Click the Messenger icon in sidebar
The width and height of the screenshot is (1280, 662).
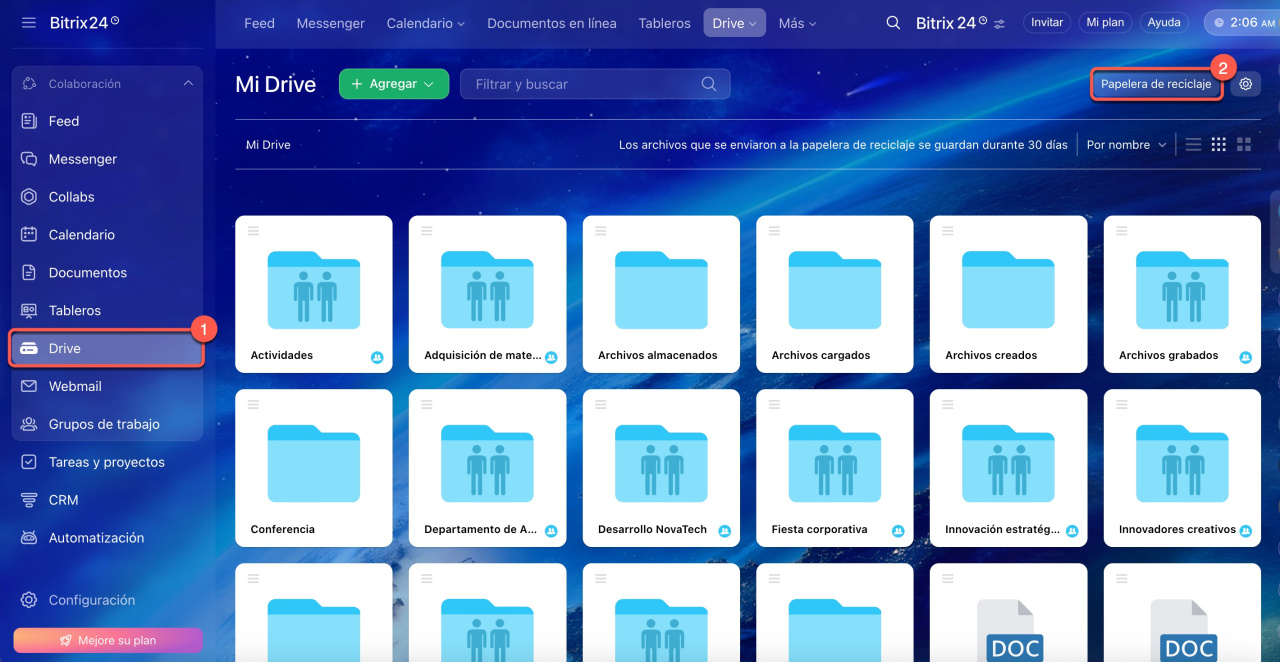[29, 159]
